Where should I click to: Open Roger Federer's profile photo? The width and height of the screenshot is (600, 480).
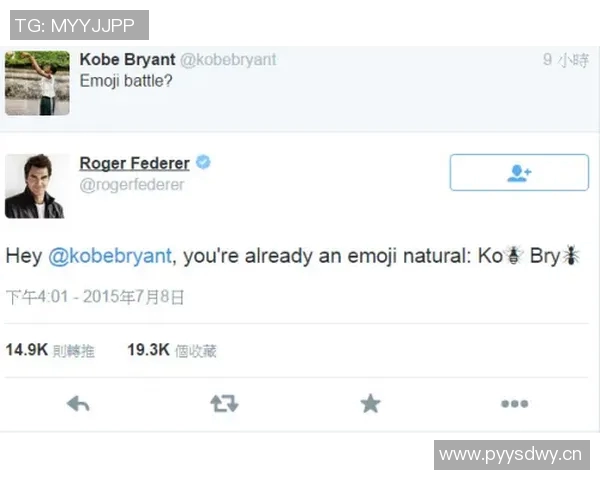[34, 186]
